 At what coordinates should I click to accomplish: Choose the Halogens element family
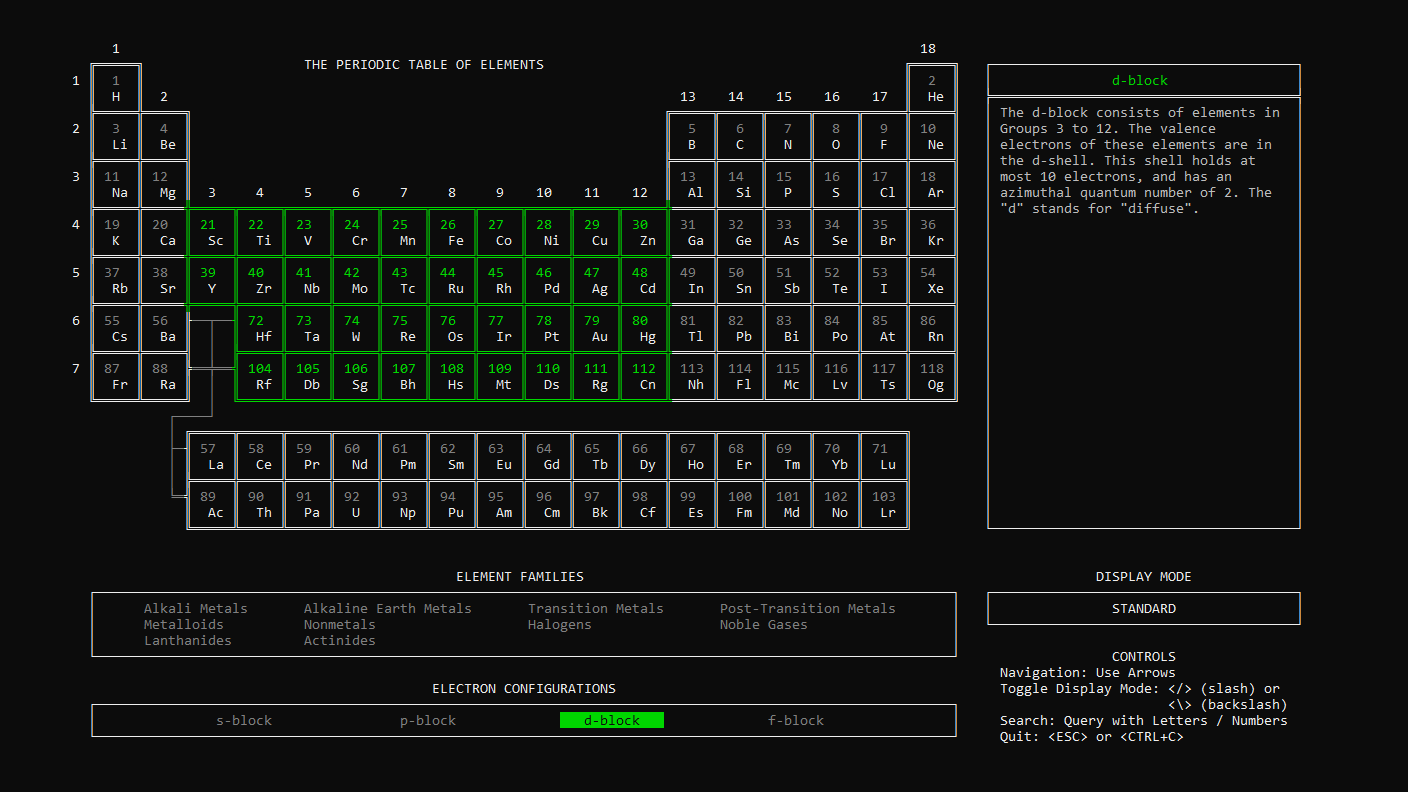pyautogui.click(x=559, y=624)
